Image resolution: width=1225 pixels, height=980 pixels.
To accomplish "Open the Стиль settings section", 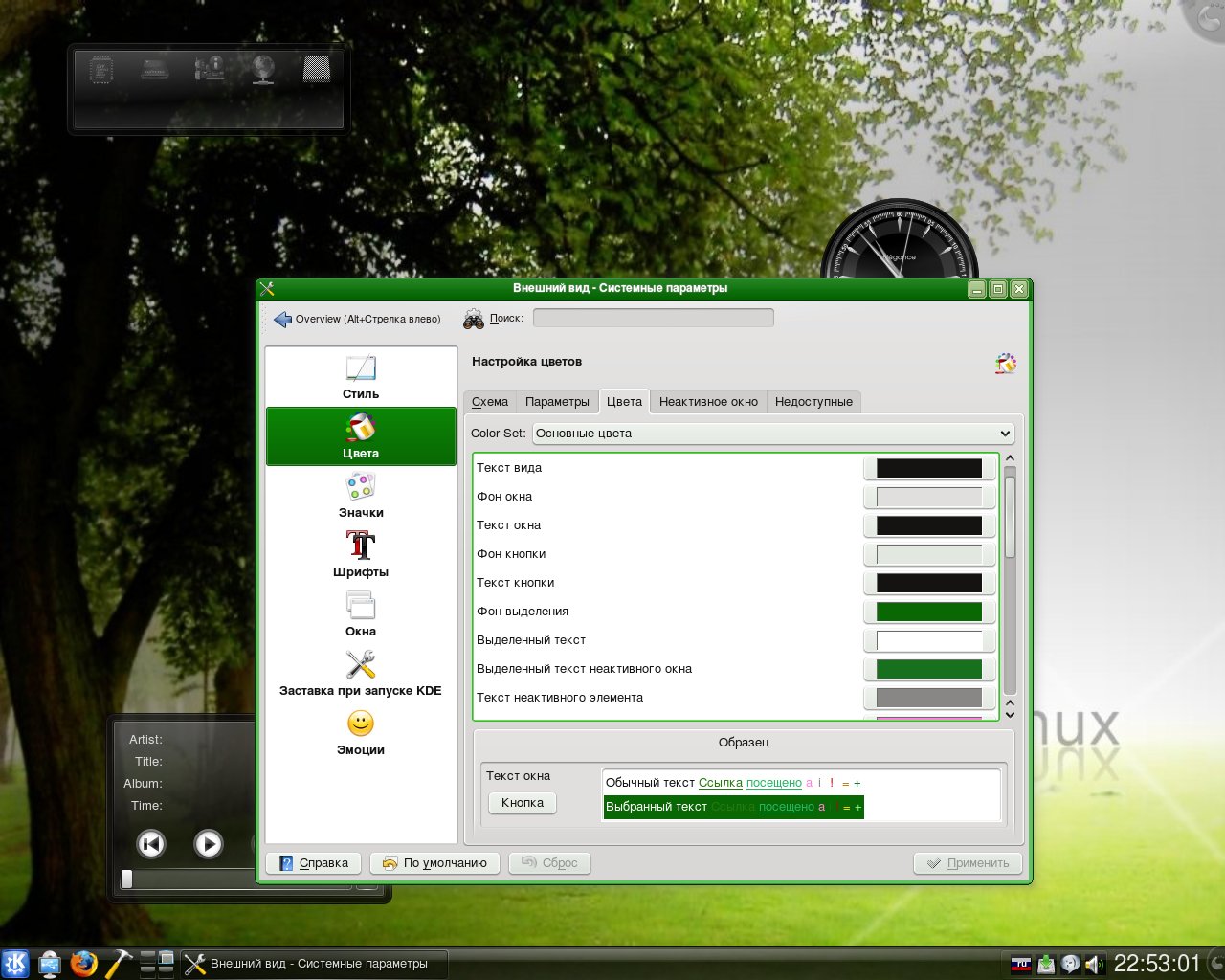I will (x=361, y=377).
